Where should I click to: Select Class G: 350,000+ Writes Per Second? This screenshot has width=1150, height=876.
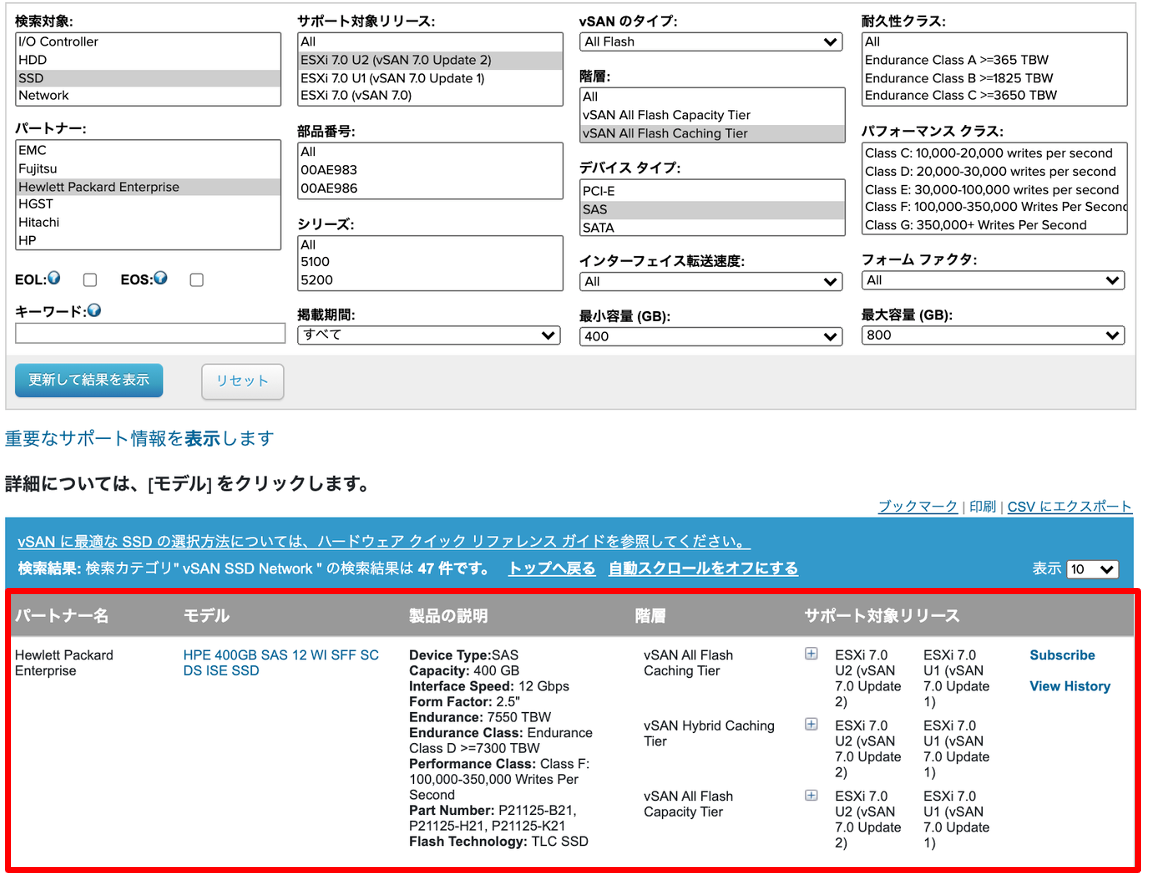coord(995,225)
